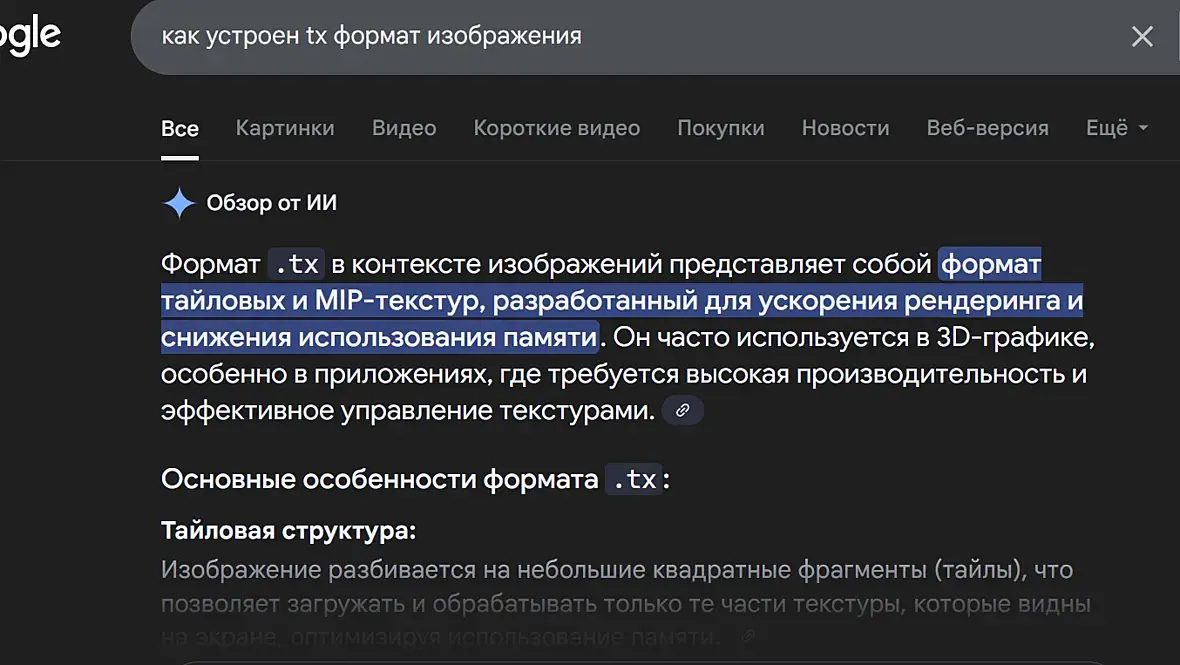
Task: Open the Видео results tab
Action: click(x=404, y=128)
